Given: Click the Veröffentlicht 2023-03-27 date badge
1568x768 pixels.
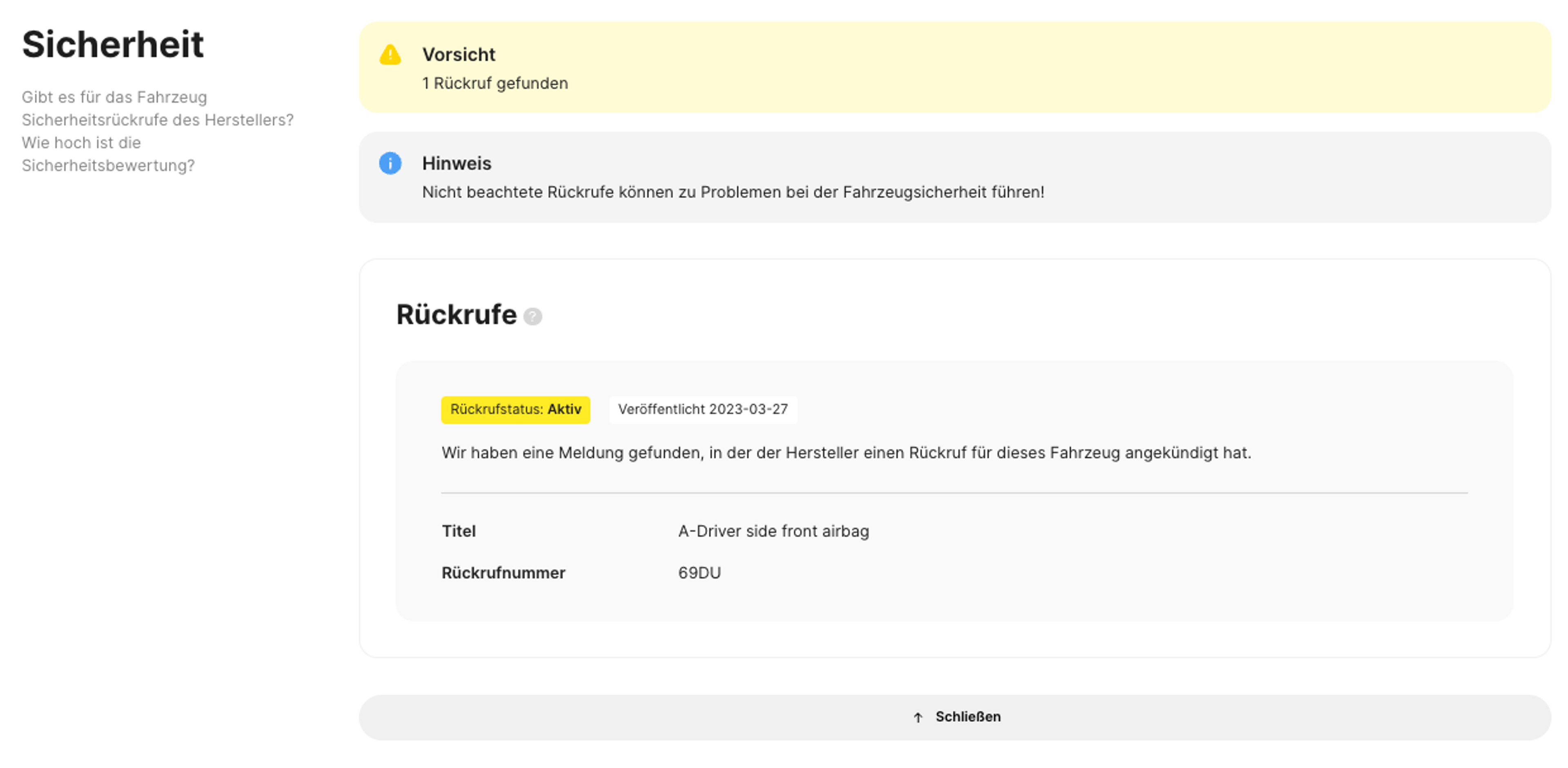Looking at the screenshot, I should pyautogui.click(x=702, y=409).
